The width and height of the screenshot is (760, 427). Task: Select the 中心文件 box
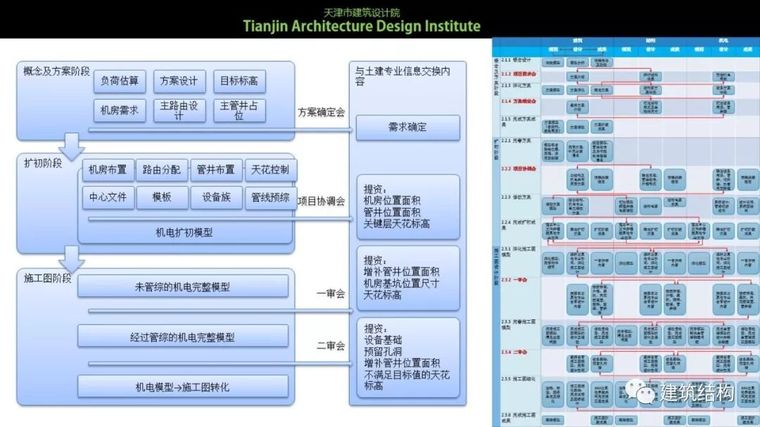click(108, 198)
